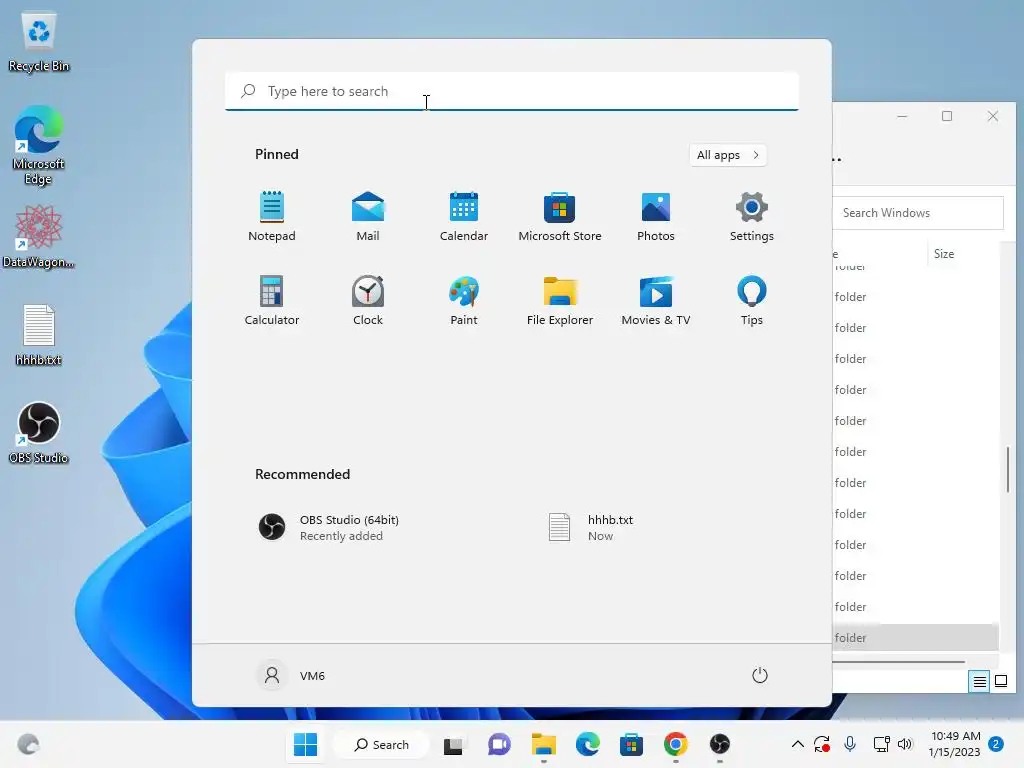Select Microsoft Edge desktop shortcut
Image resolution: width=1024 pixels, height=768 pixels.
[39, 145]
